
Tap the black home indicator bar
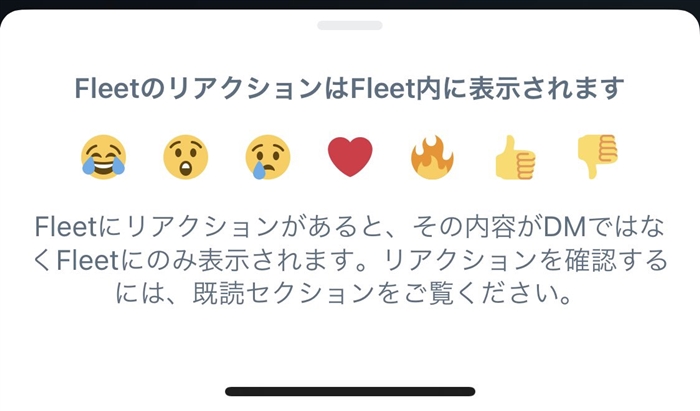pyautogui.click(x=350, y=391)
